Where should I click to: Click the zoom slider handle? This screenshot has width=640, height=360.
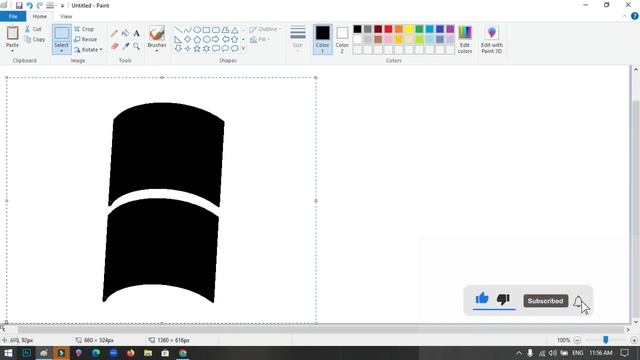coord(606,340)
